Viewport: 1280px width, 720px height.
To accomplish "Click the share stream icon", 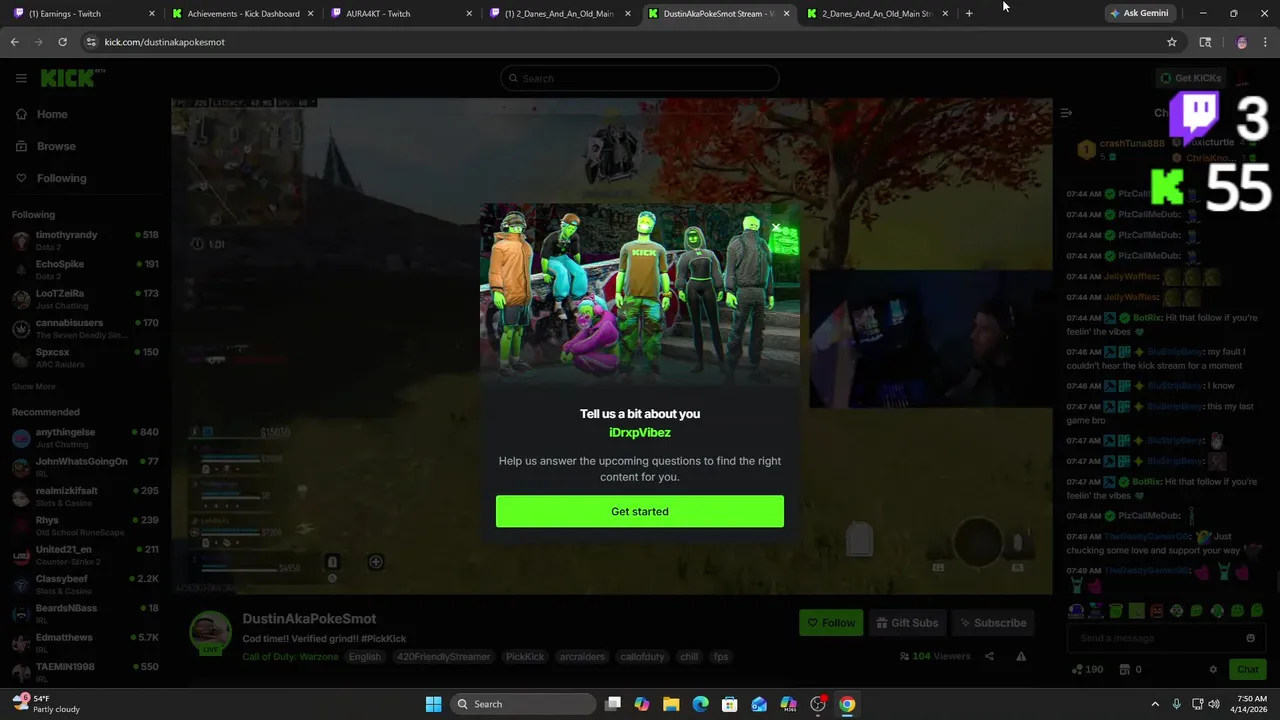I will 989,656.
